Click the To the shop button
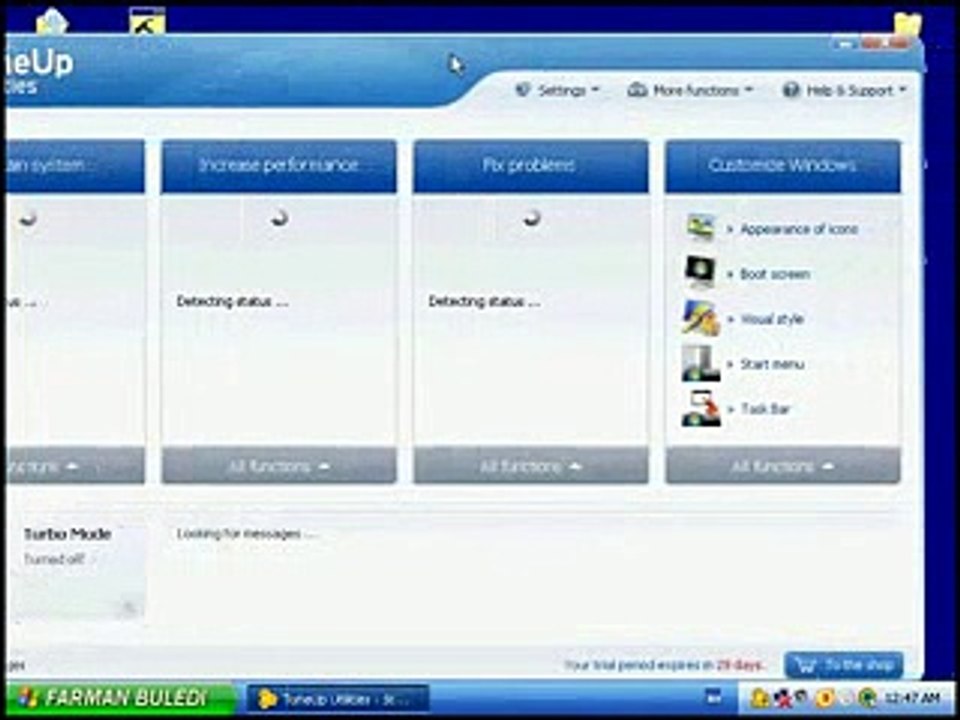This screenshot has height=720, width=960. pos(844,665)
